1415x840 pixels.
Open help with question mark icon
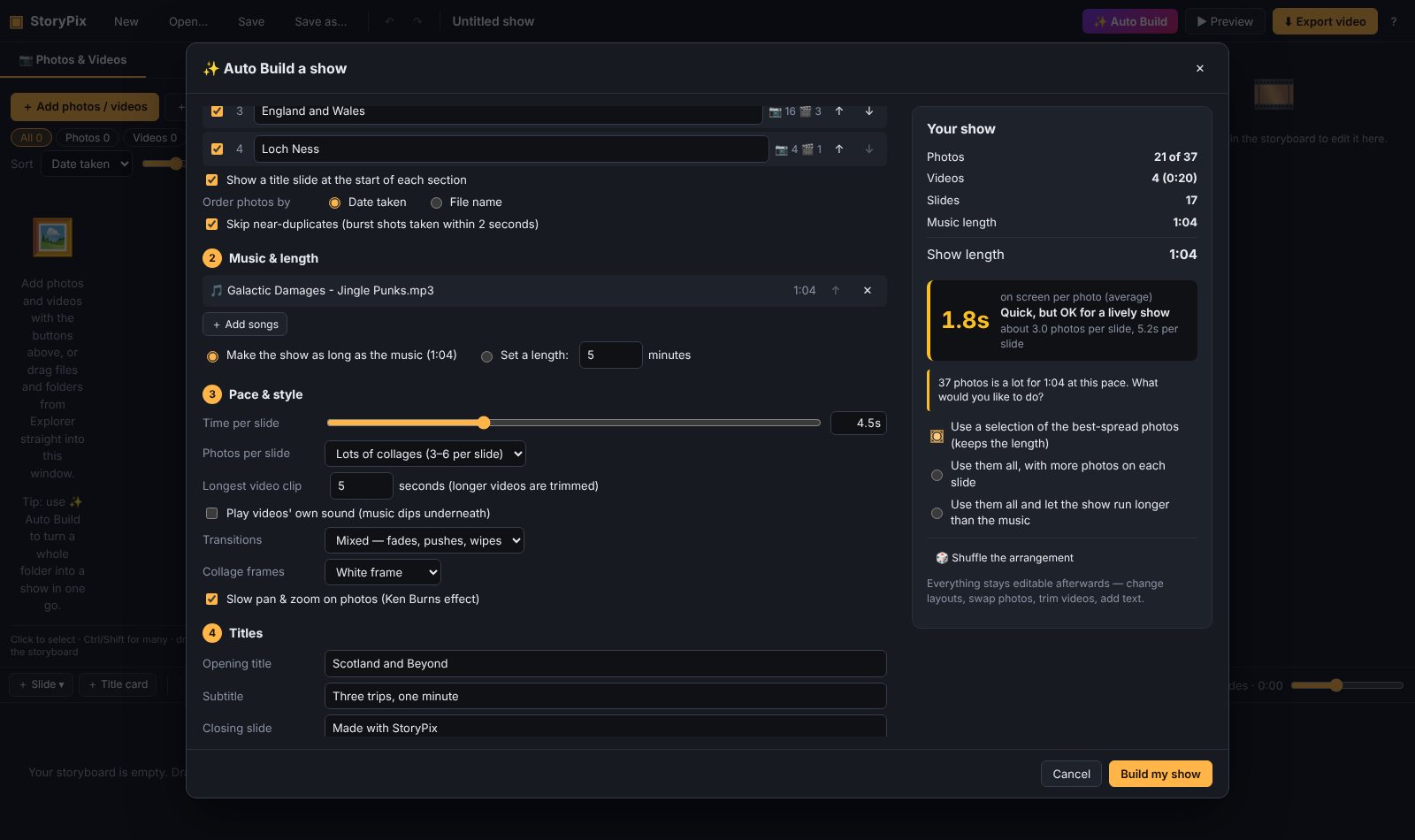click(x=1394, y=21)
